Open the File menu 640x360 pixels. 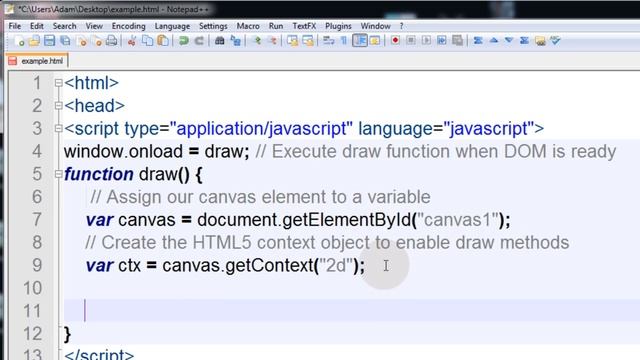[15, 26]
